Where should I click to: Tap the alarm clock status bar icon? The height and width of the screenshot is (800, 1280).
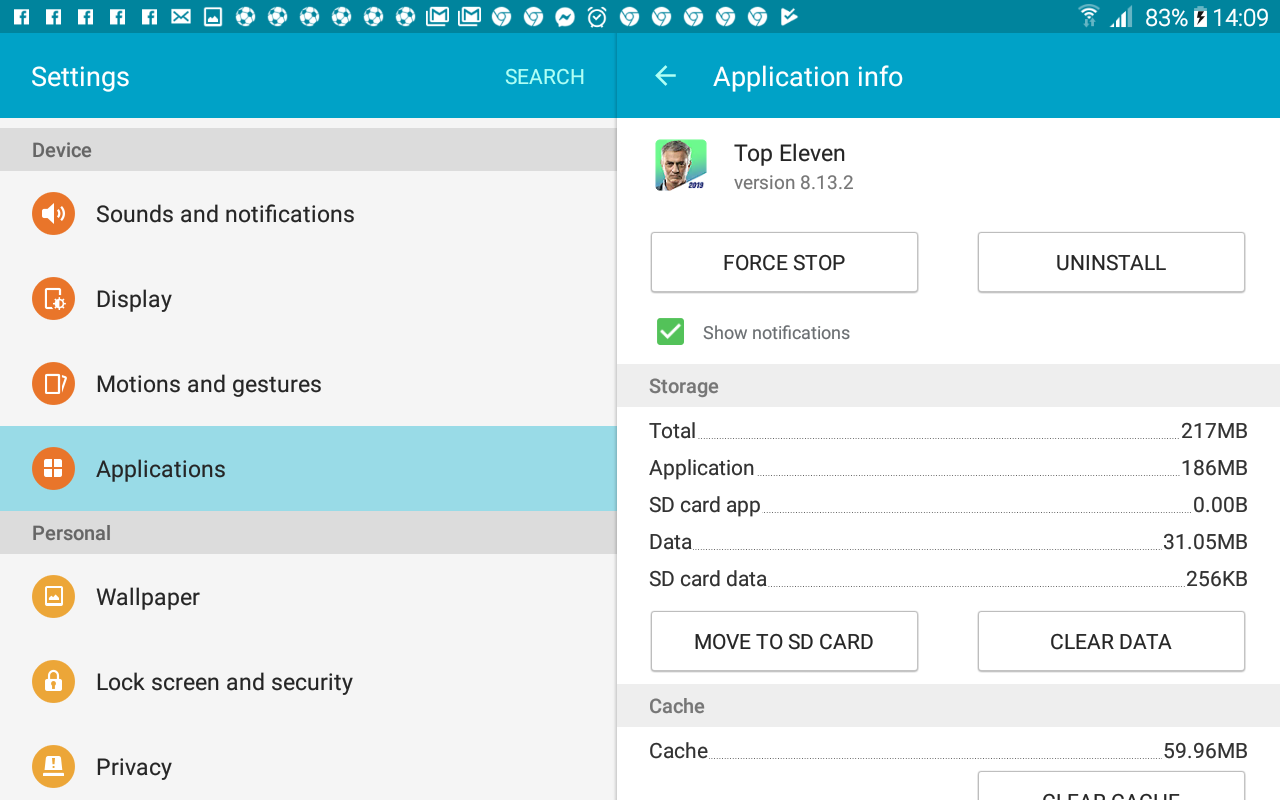(597, 17)
